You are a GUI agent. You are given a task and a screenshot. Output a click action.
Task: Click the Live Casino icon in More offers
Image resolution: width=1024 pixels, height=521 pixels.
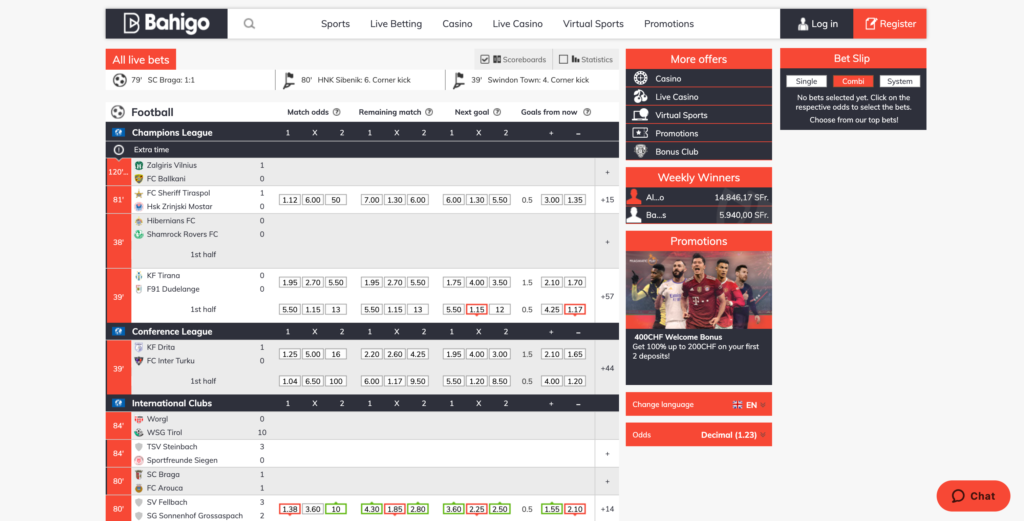pos(640,97)
